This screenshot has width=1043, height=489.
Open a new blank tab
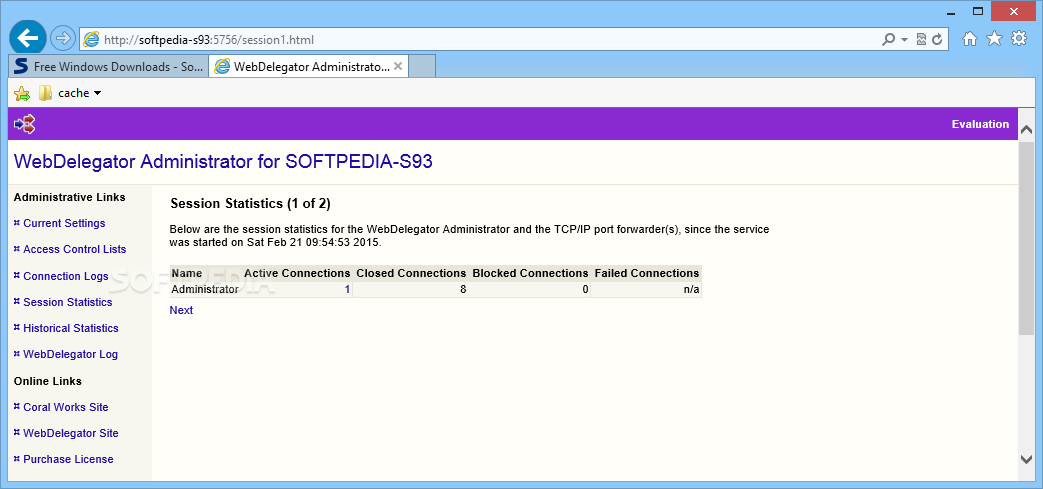tap(422, 67)
